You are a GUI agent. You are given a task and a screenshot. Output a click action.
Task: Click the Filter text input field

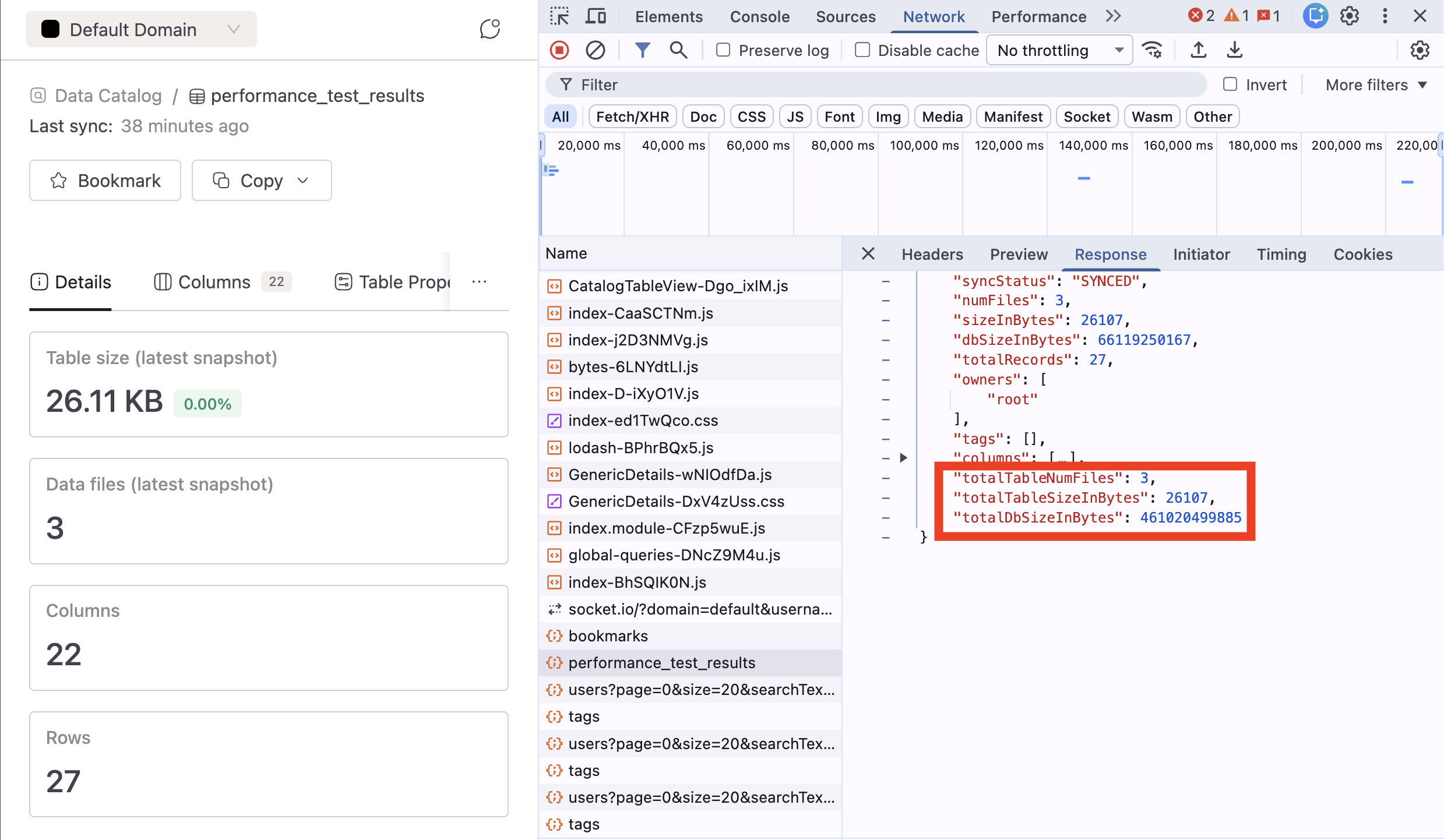(x=874, y=85)
